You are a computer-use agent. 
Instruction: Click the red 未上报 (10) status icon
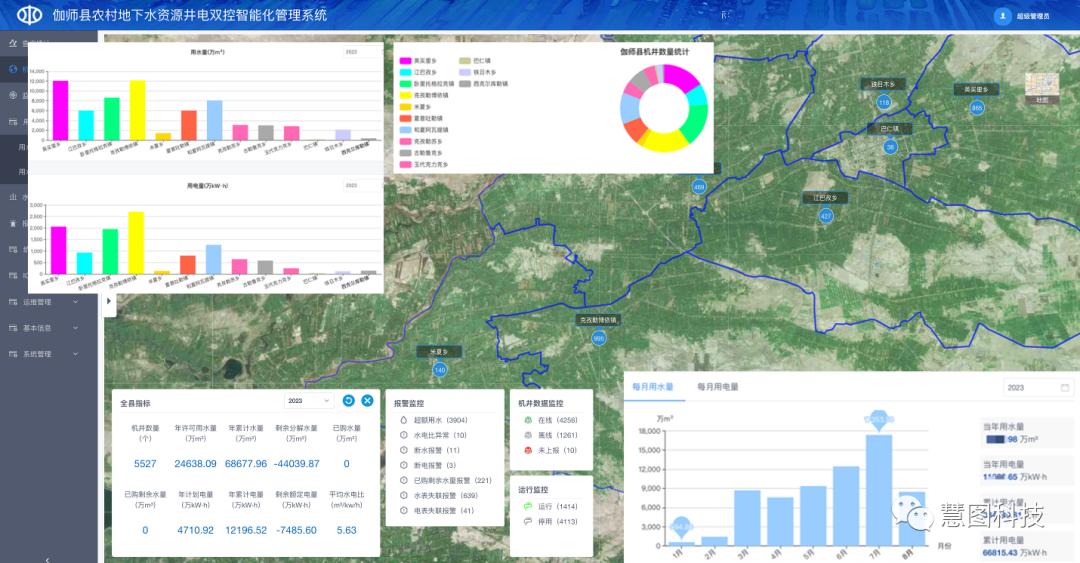tap(528, 450)
